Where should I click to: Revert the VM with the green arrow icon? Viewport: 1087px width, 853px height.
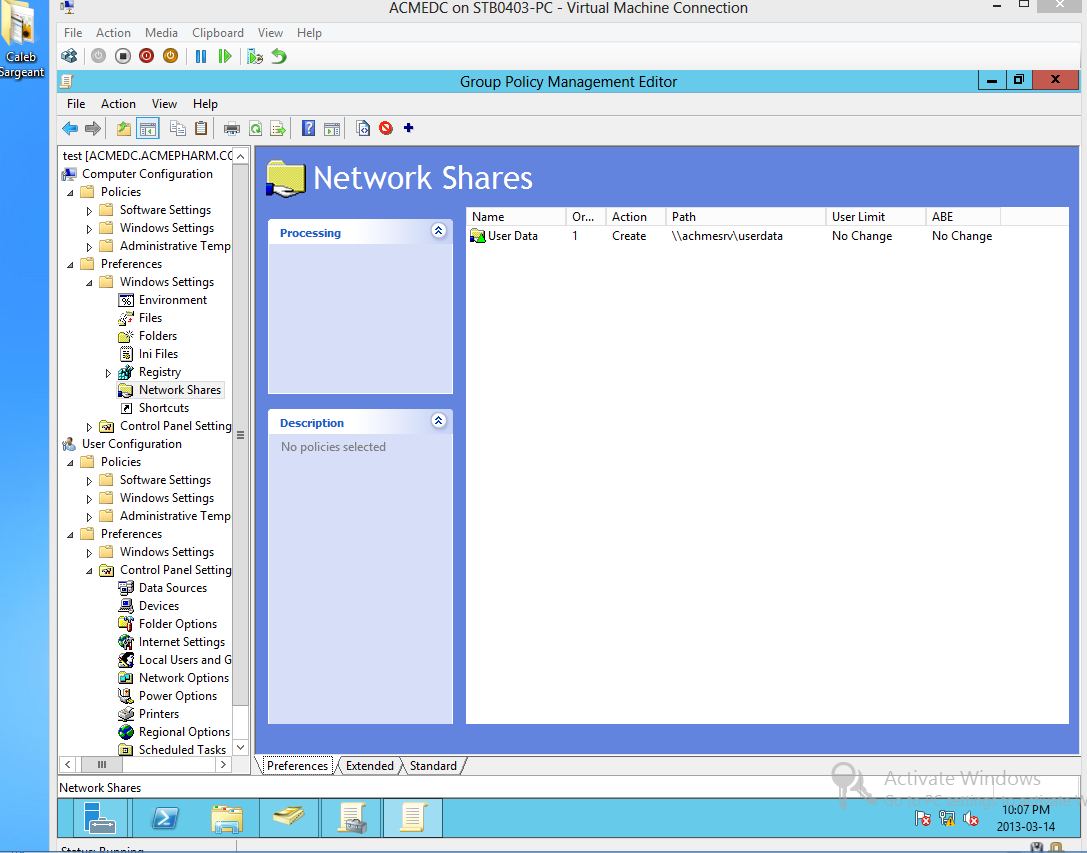[279, 56]
